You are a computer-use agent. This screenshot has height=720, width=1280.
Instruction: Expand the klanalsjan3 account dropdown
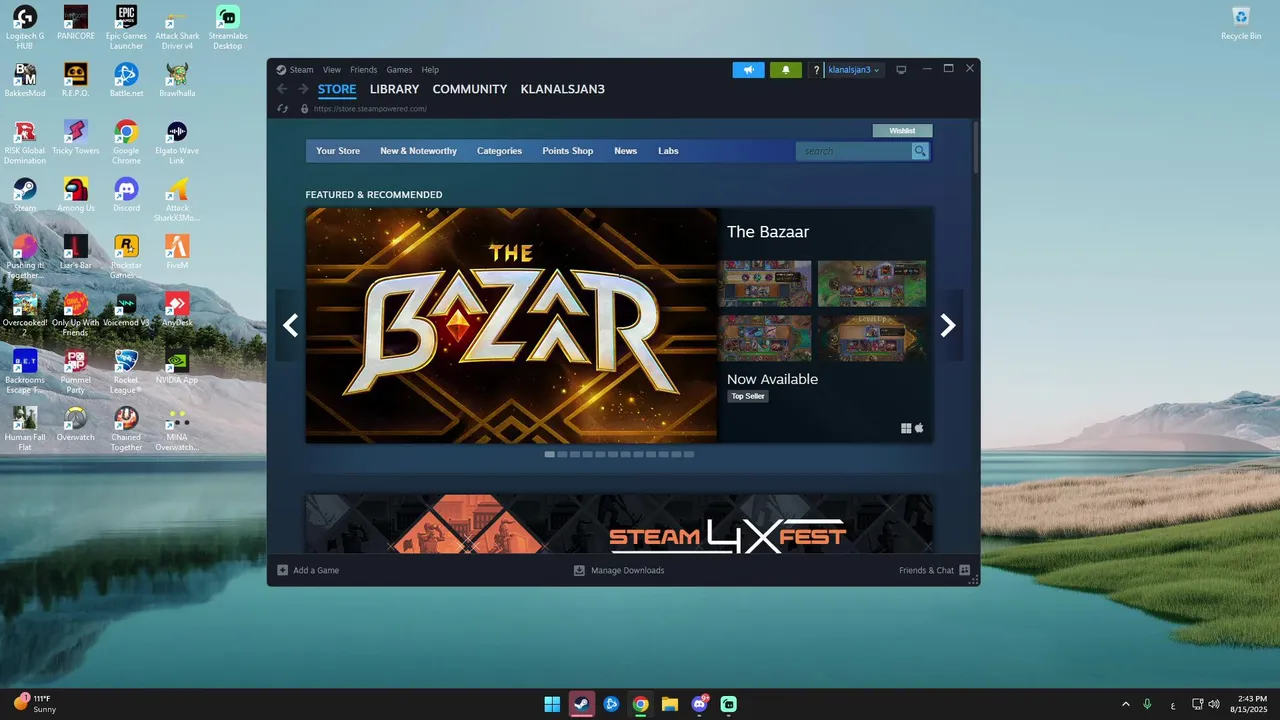click(853, 70)
